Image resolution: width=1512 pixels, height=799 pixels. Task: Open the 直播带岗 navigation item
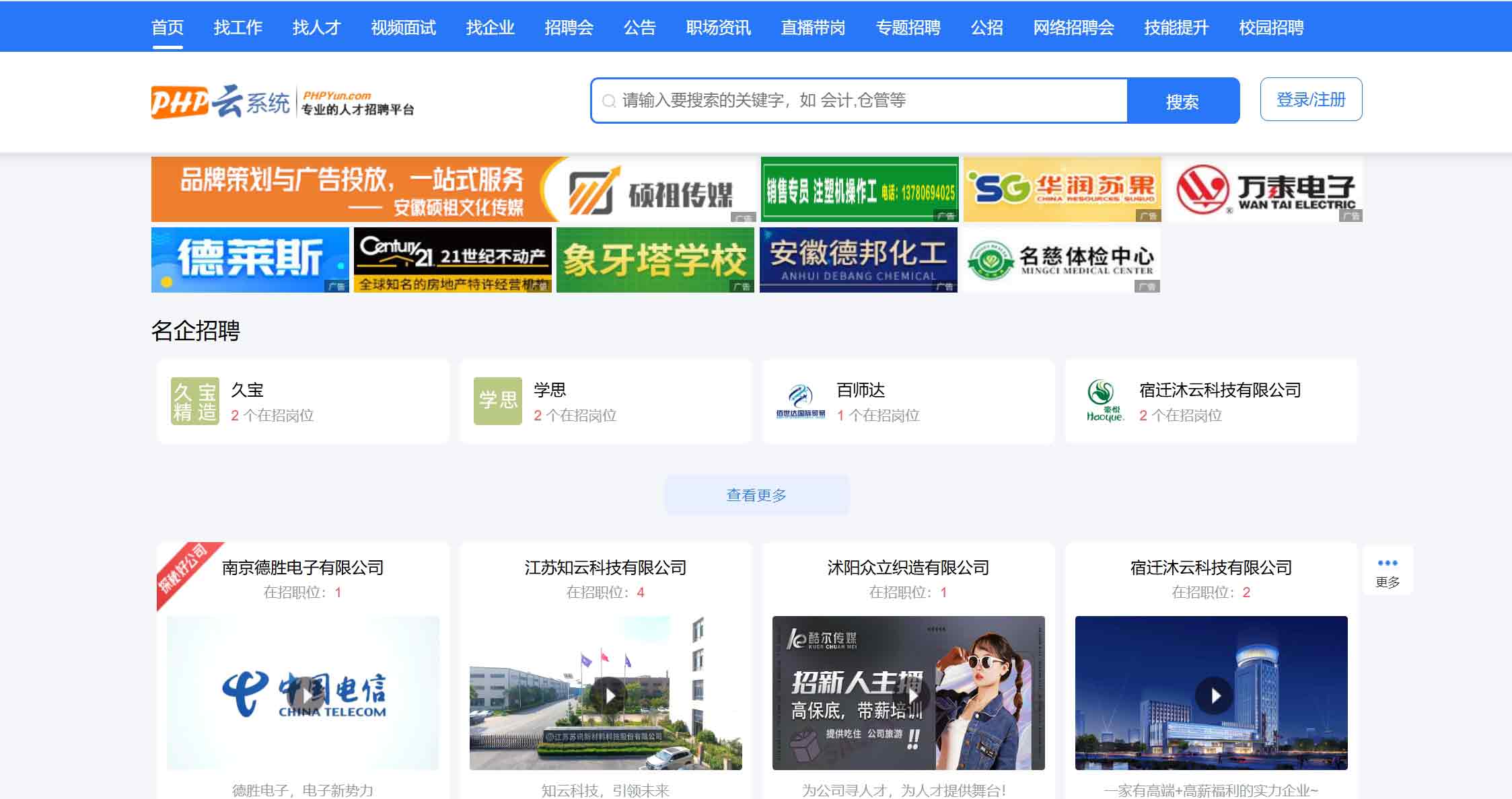[x=814, y=28]
